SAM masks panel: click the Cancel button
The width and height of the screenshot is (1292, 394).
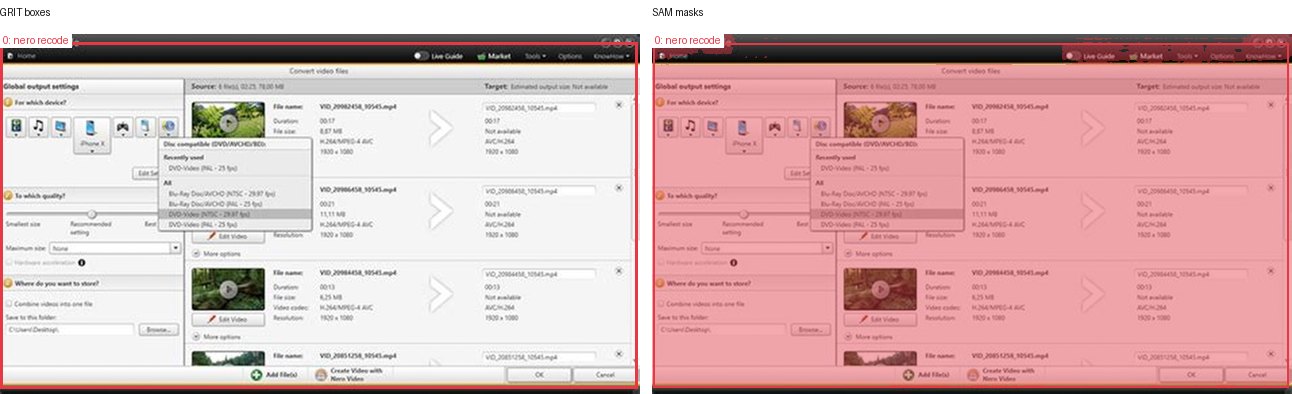point(1256,374)
